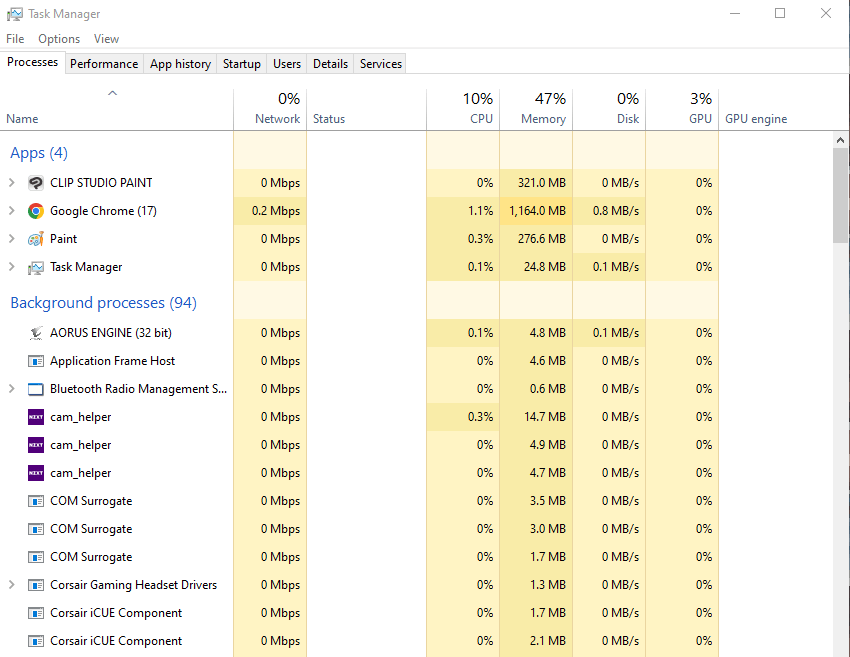Click the AORUS ENGINE process icon
Image resolution: width=850 pixels, height=657 pixels.
[36, 333]
